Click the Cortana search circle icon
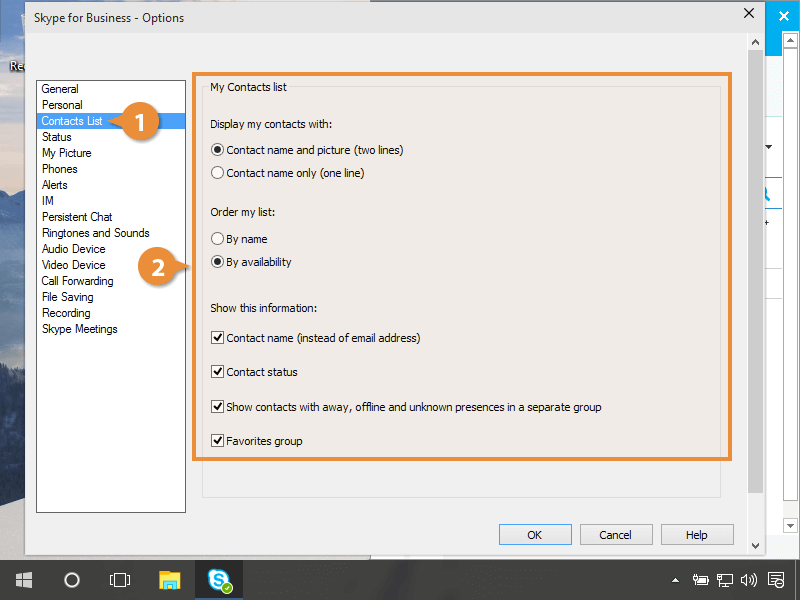 [72, 579]
